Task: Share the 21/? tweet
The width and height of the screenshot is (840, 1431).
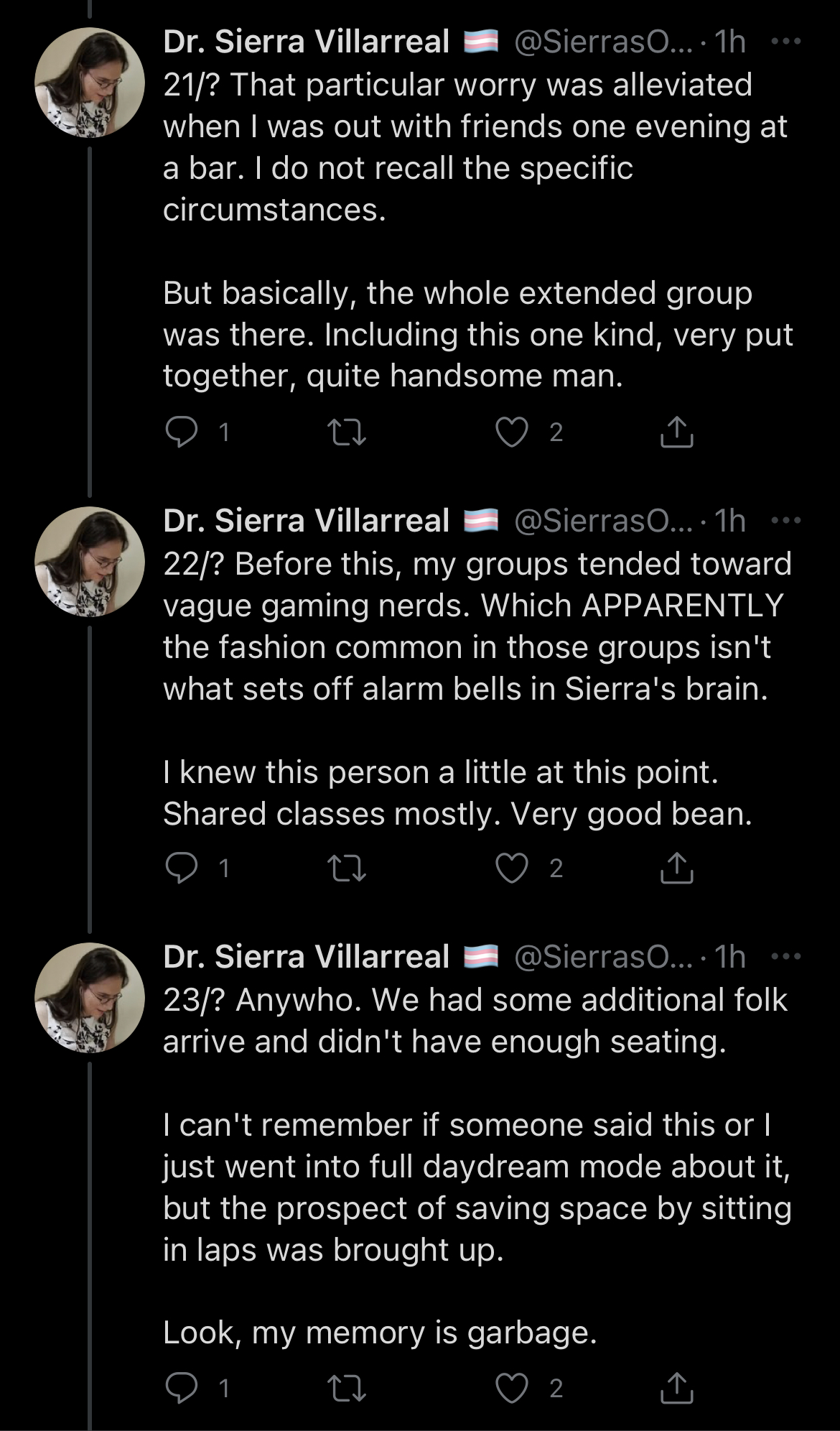Action: pyautogui.click(x=676, y=432)
